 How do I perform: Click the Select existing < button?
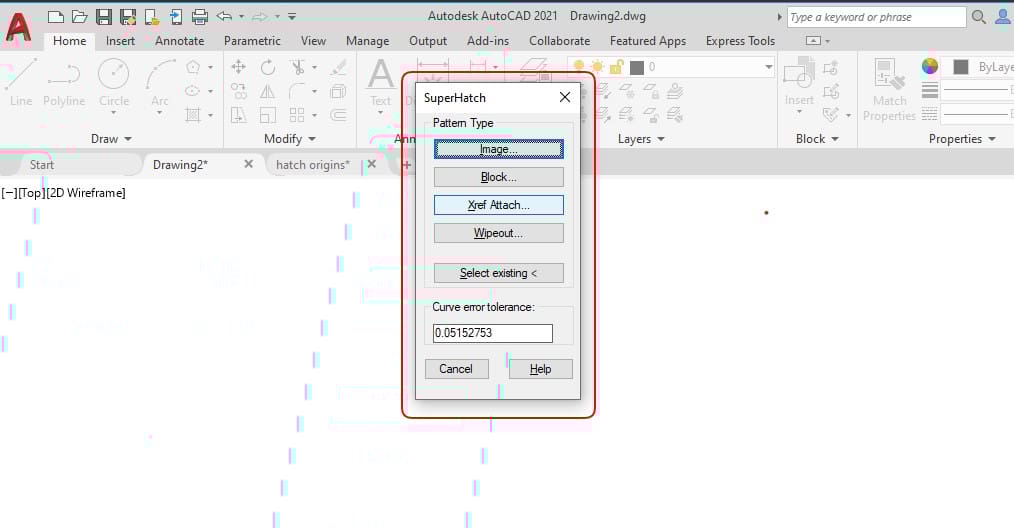point(499,273)
